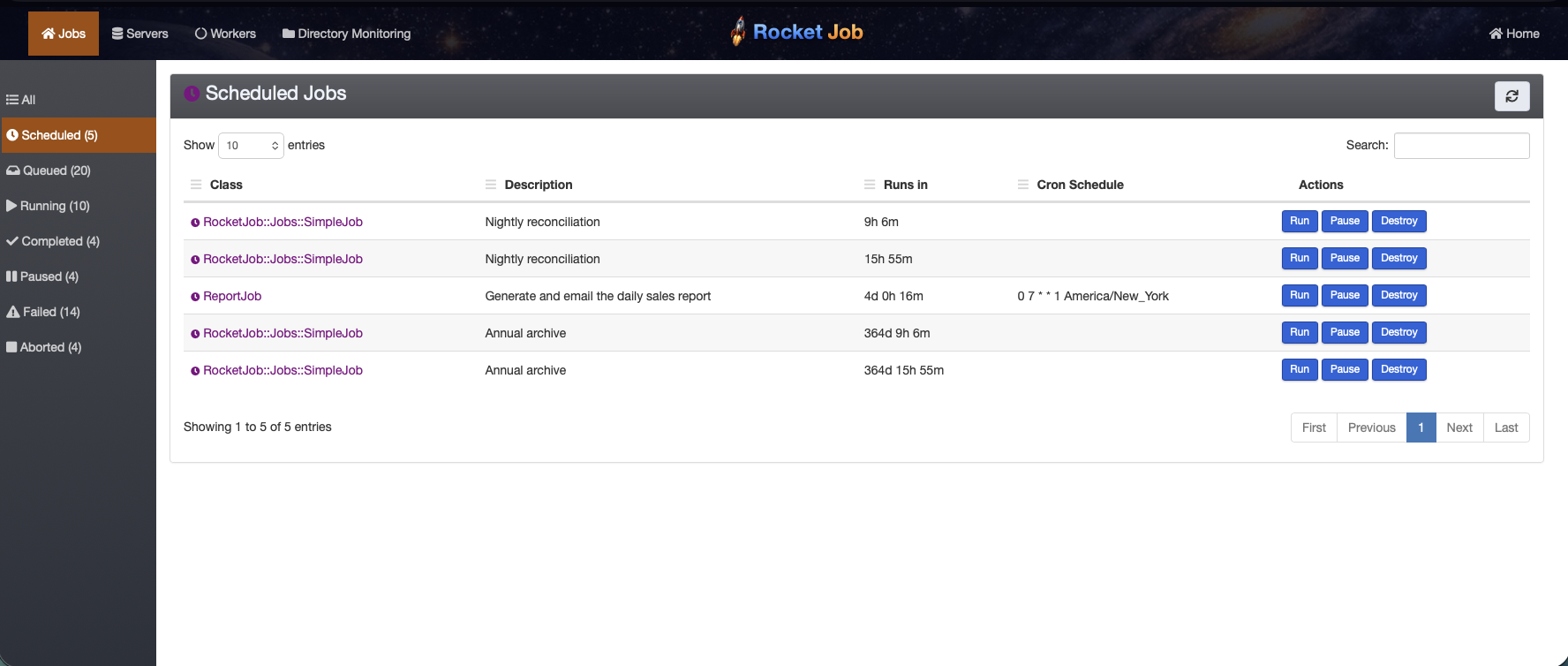Destroy the Annual archive job due in 364d 15h 55m

point(1399,369)
